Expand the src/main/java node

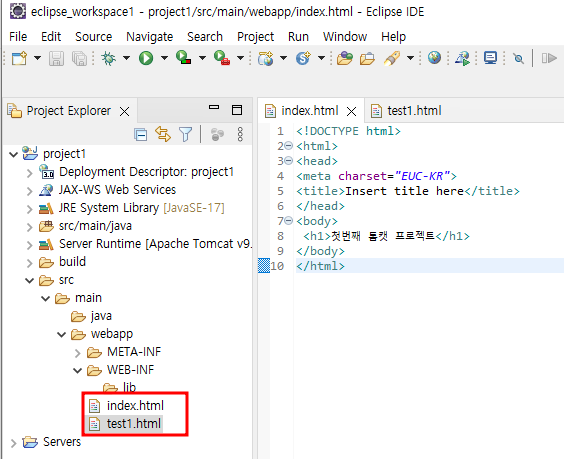coord(29,227)
